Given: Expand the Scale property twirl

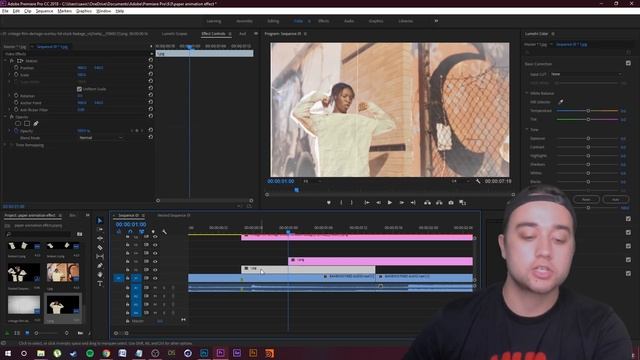Looking at the screenshot, I should pos(10,75).
